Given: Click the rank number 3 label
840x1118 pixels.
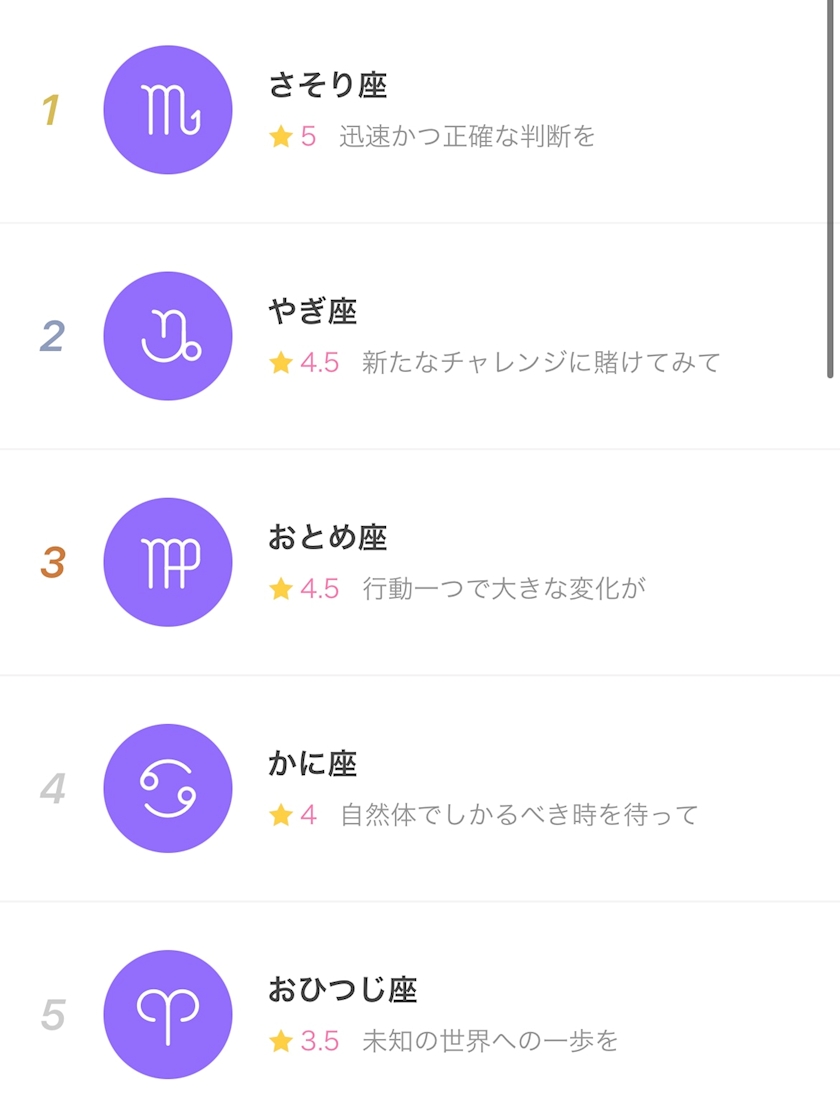Looking at the screenshot, I should (x=52, y=562).
